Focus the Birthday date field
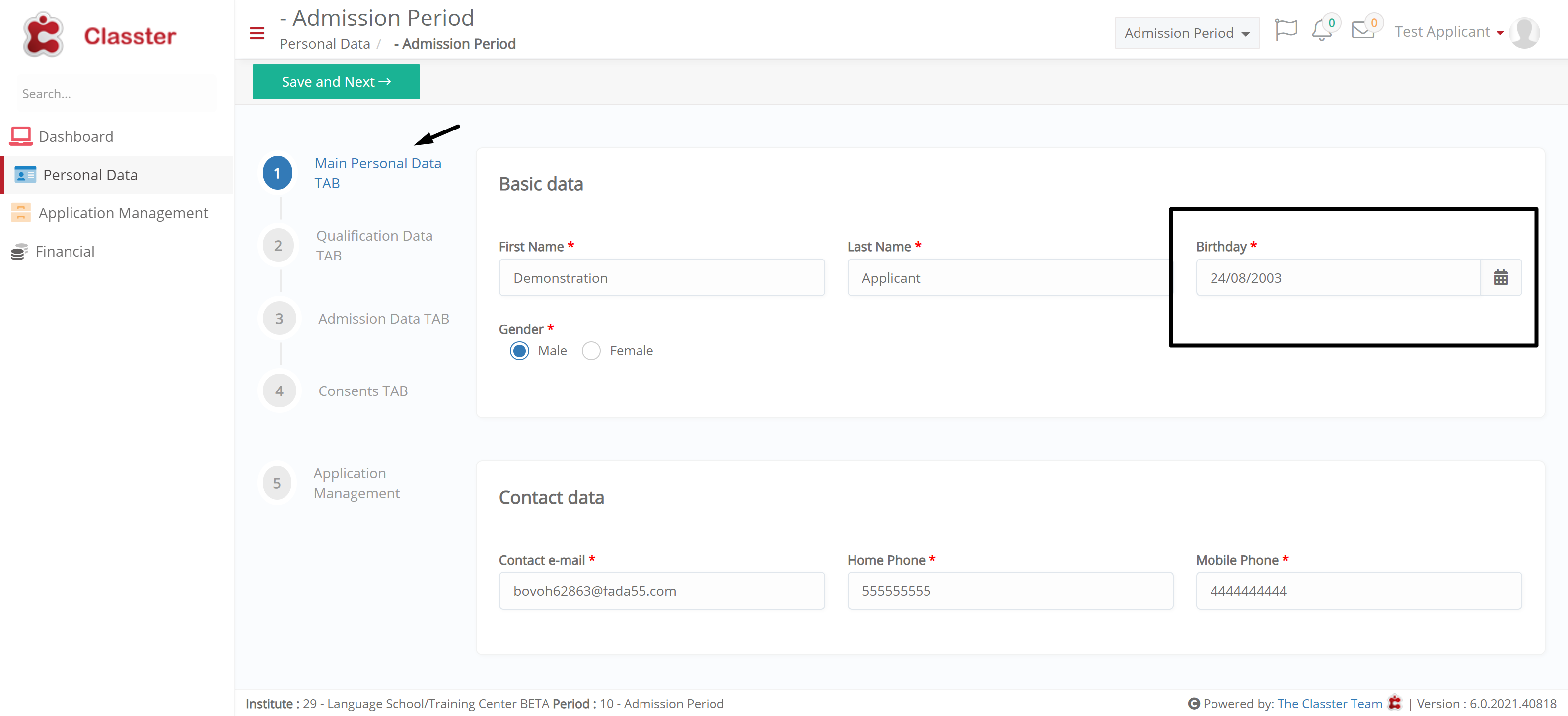 [x=1338, y=278]
